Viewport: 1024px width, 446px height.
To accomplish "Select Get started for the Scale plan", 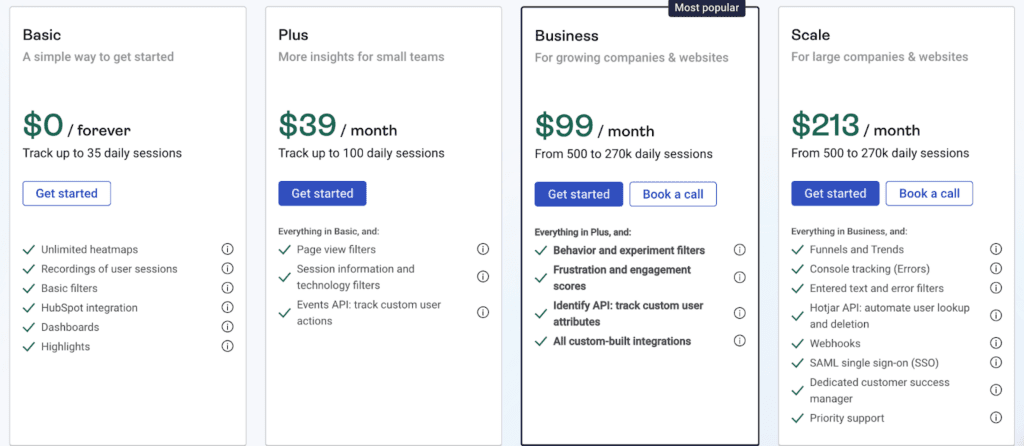I will [835, 193].
